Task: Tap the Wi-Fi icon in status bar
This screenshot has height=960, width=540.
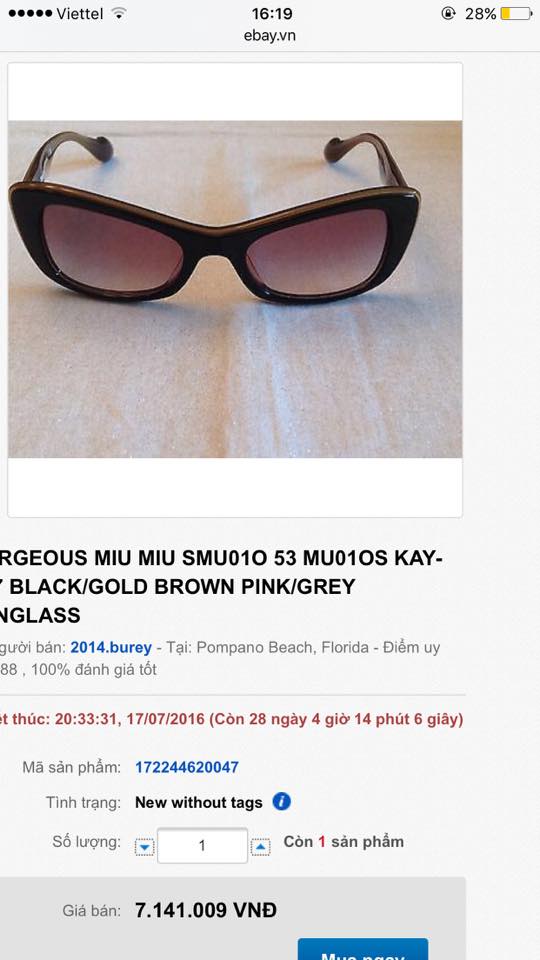Action: [x=119, y=13]
